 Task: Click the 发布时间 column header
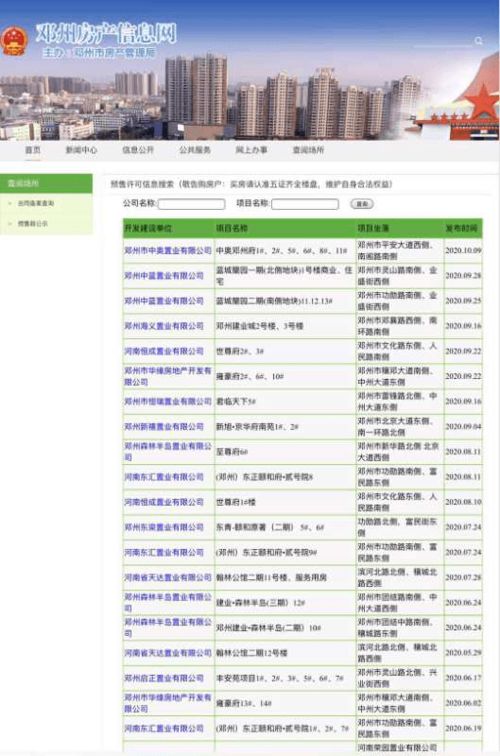(x=462, y=228)
